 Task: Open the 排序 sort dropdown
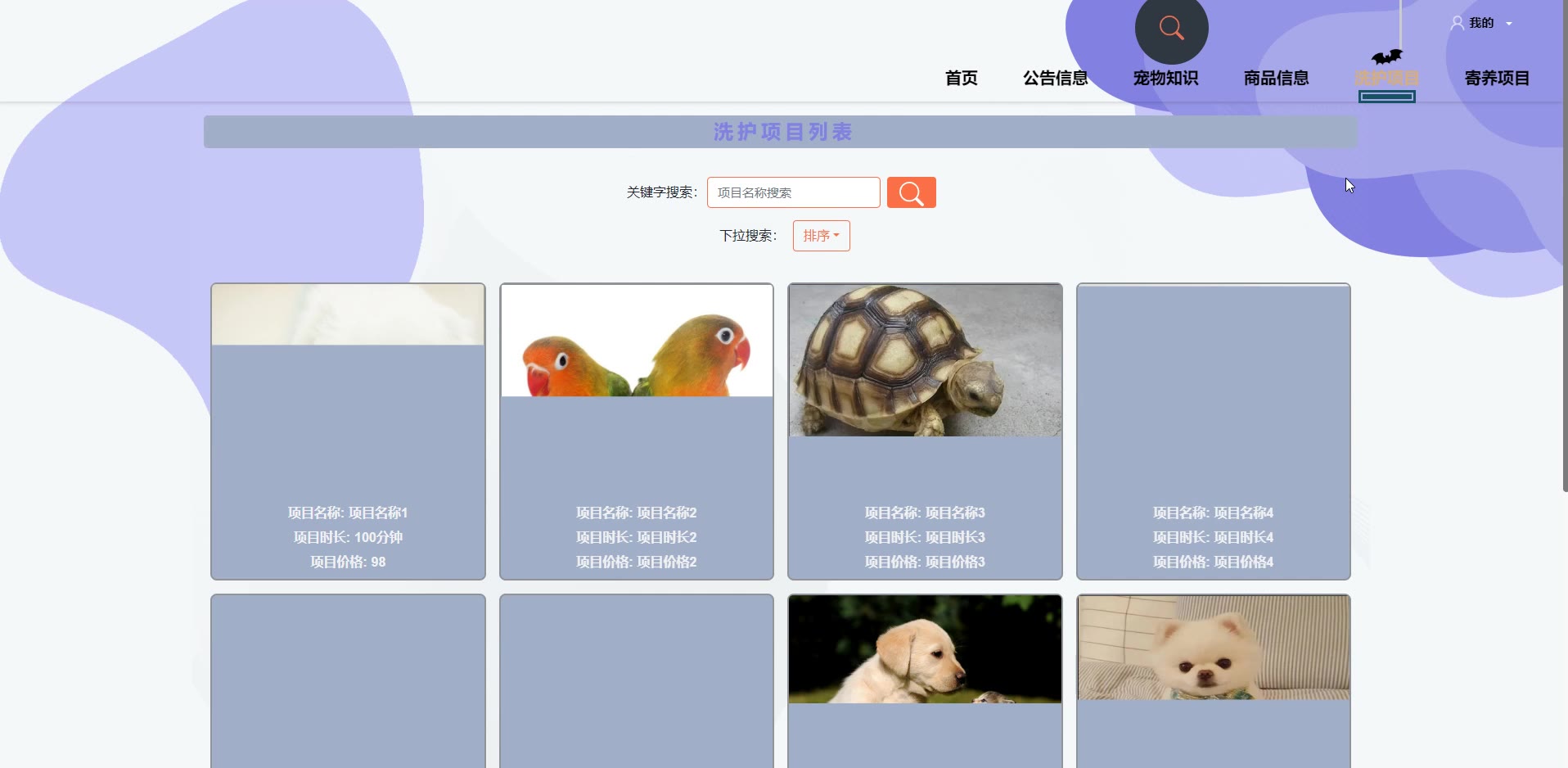click(821, 236)
